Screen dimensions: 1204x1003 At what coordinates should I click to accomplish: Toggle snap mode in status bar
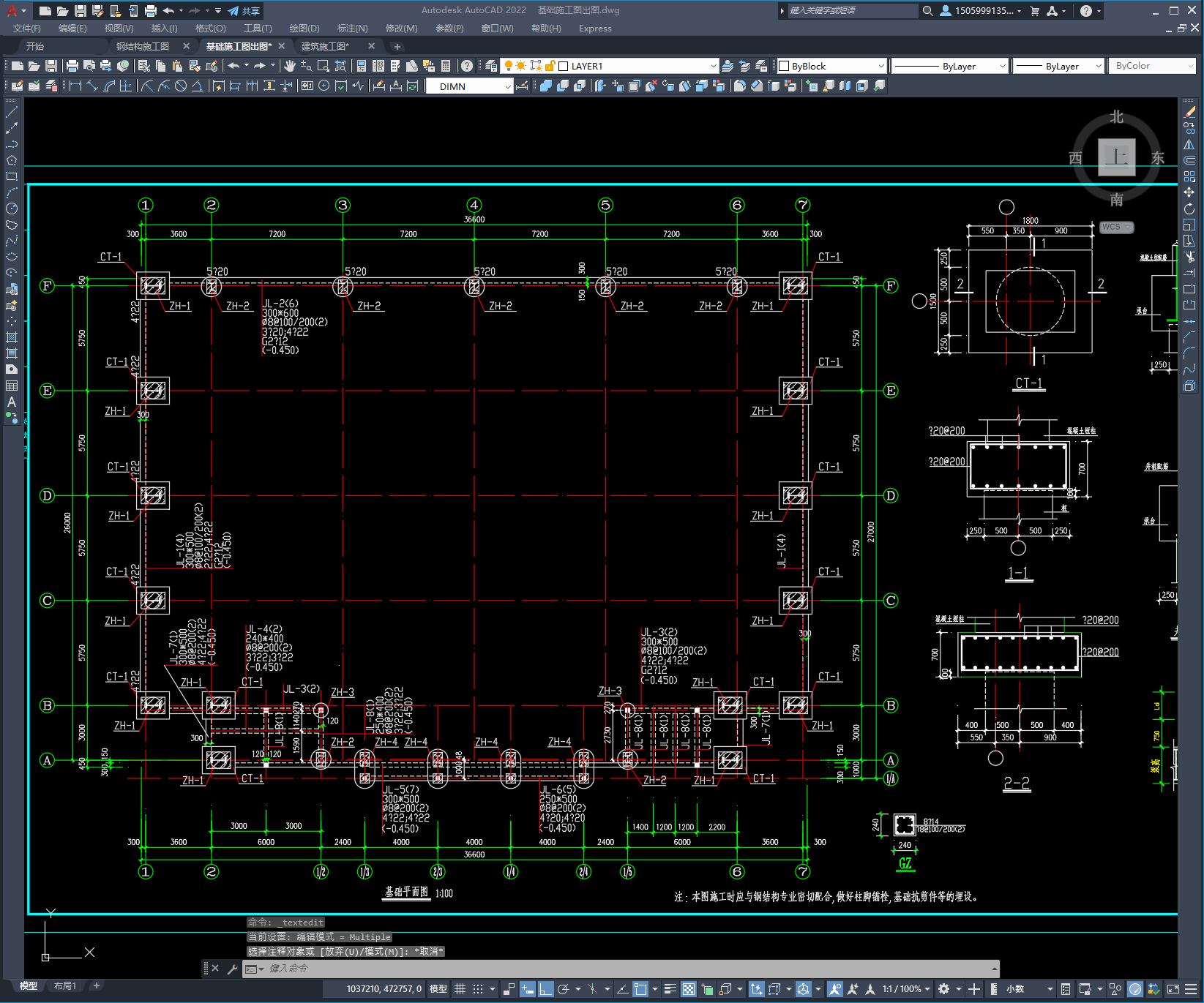click(478, 989)
